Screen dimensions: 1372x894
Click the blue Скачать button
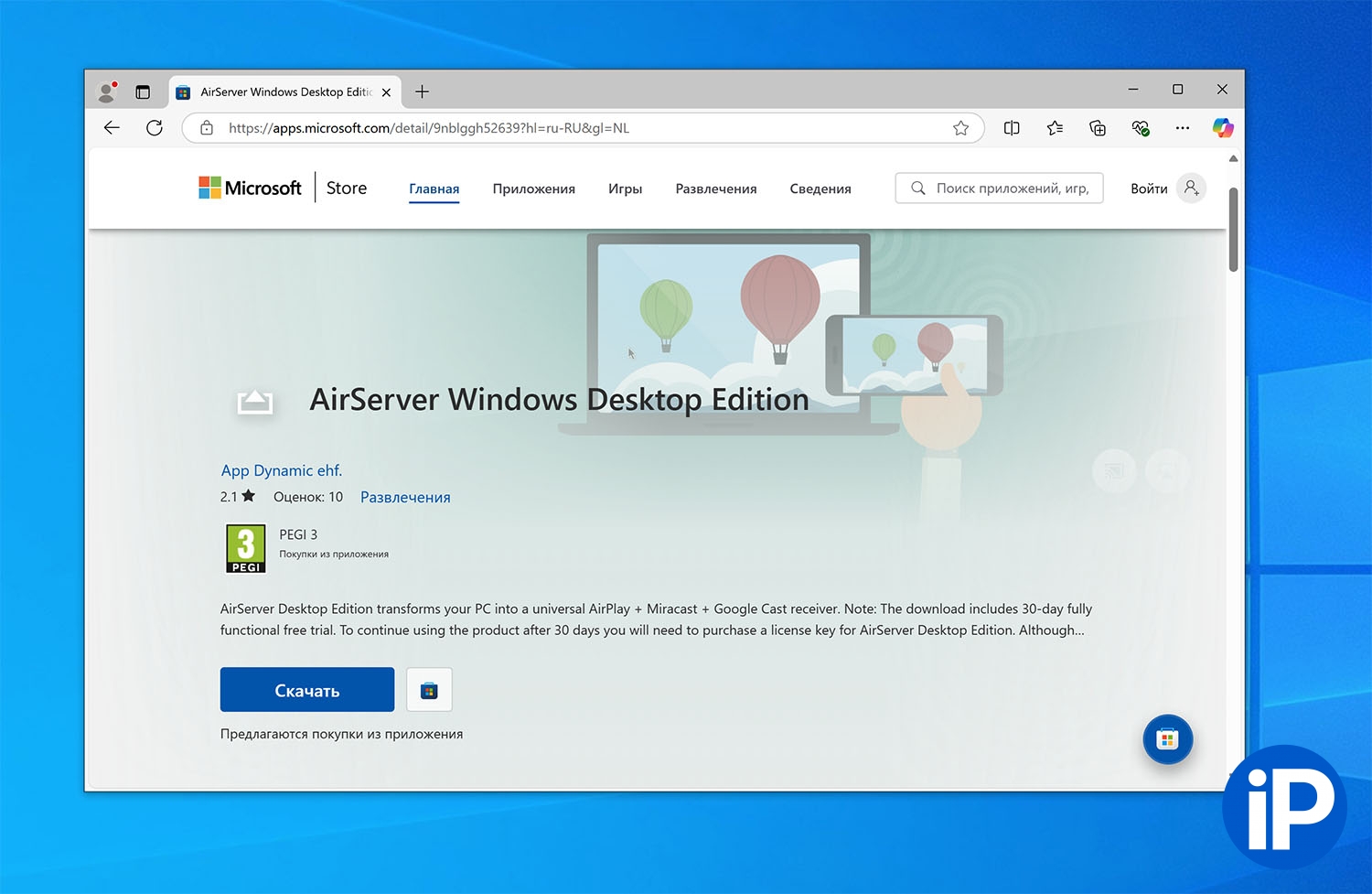pyautogui.click(x=307, y=690)
